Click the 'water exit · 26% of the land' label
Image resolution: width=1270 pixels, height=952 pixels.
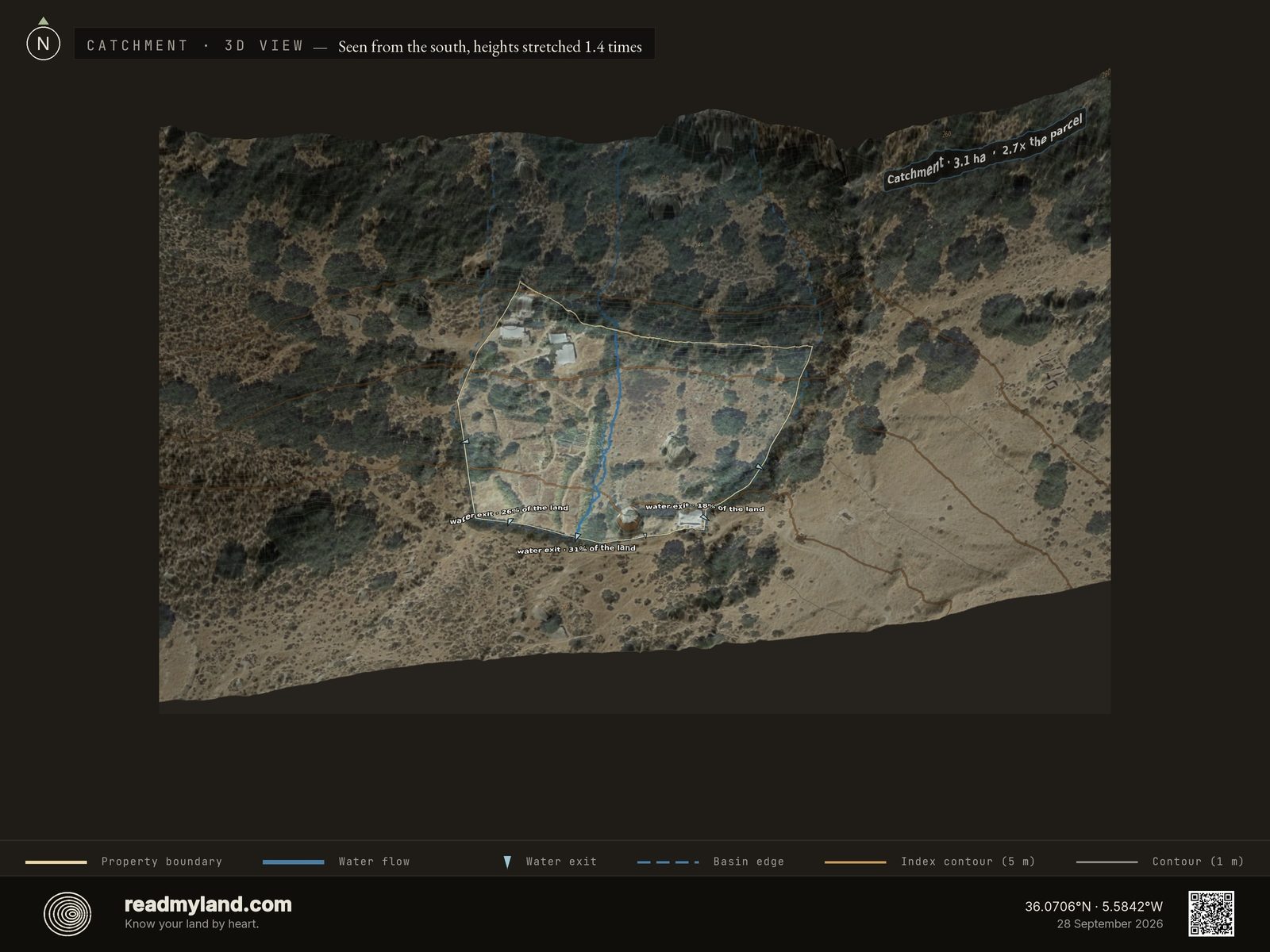click(x=509, y=514)
